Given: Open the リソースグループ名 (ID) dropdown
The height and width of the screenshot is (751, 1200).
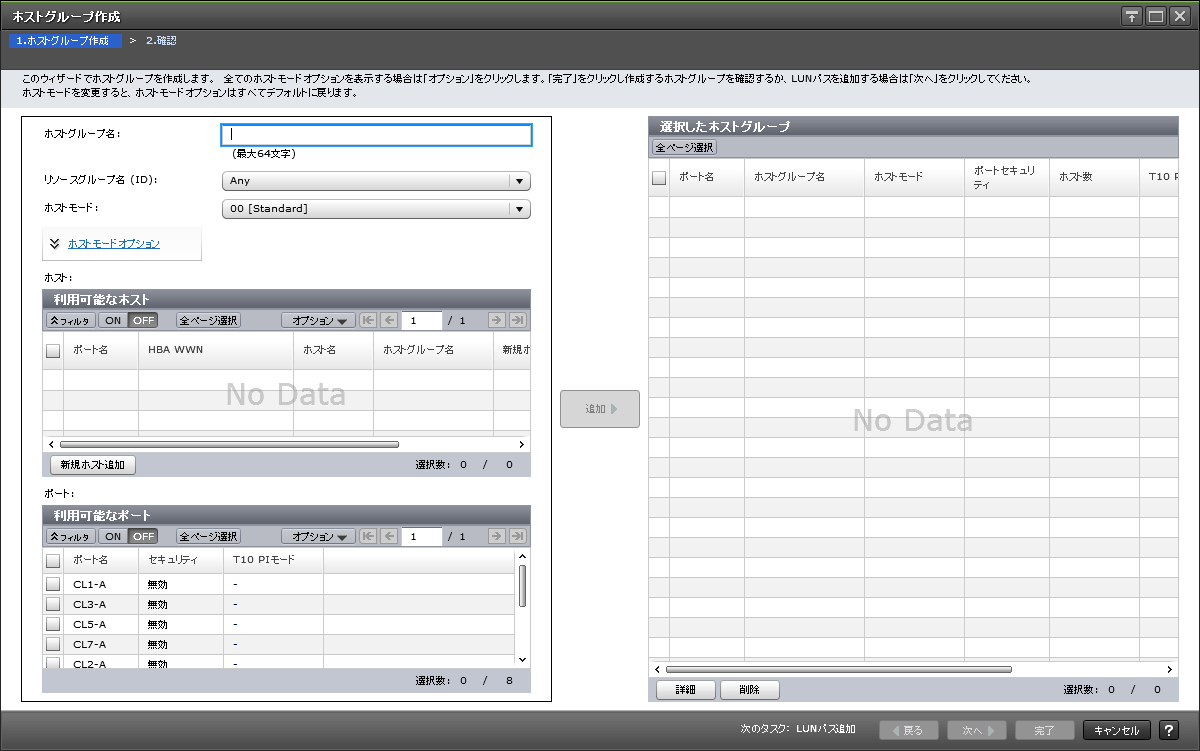Looking at the screenshot, I should tap(375, 181).
